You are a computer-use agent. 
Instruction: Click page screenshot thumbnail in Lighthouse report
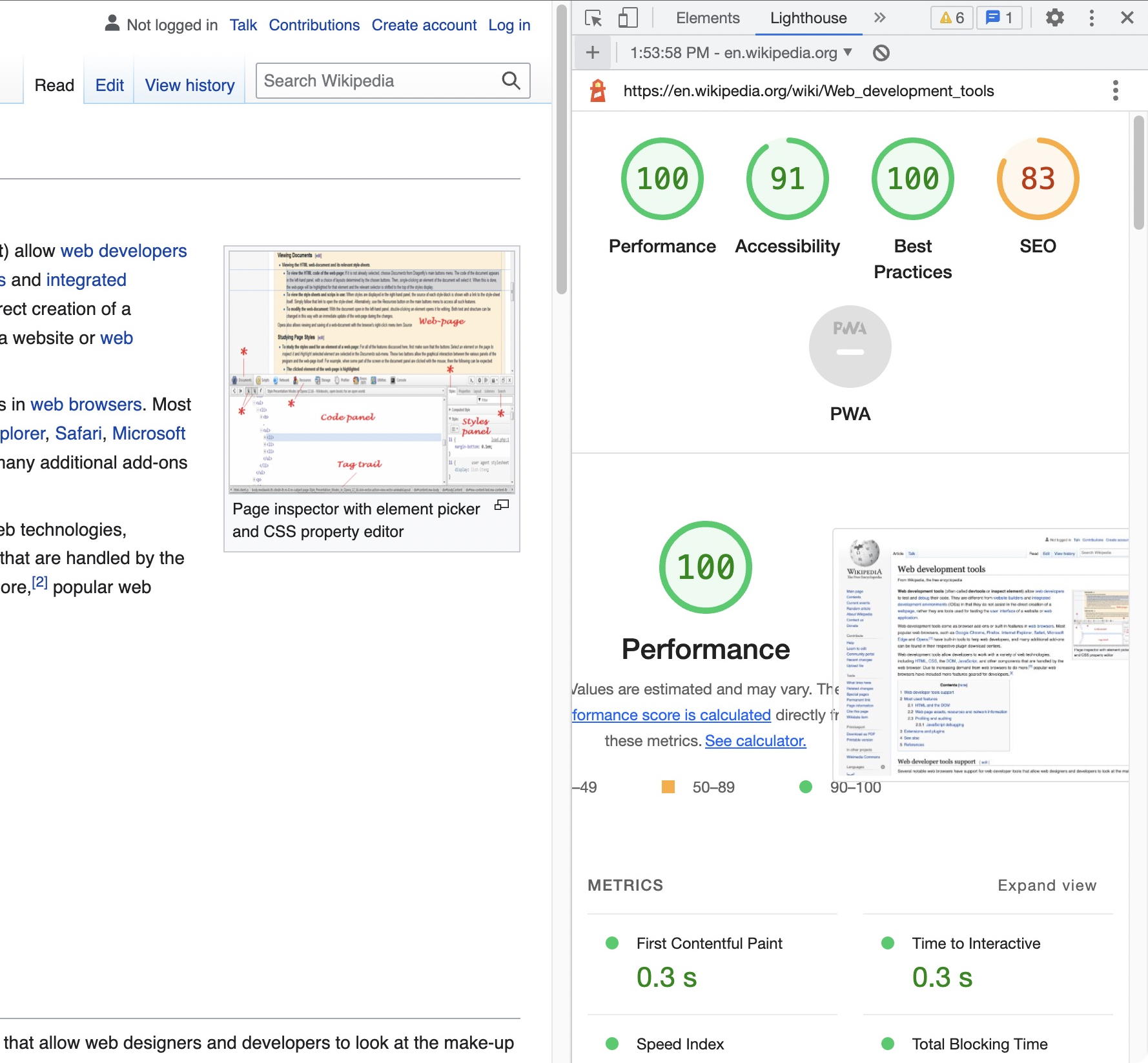[x=981, y=655]
